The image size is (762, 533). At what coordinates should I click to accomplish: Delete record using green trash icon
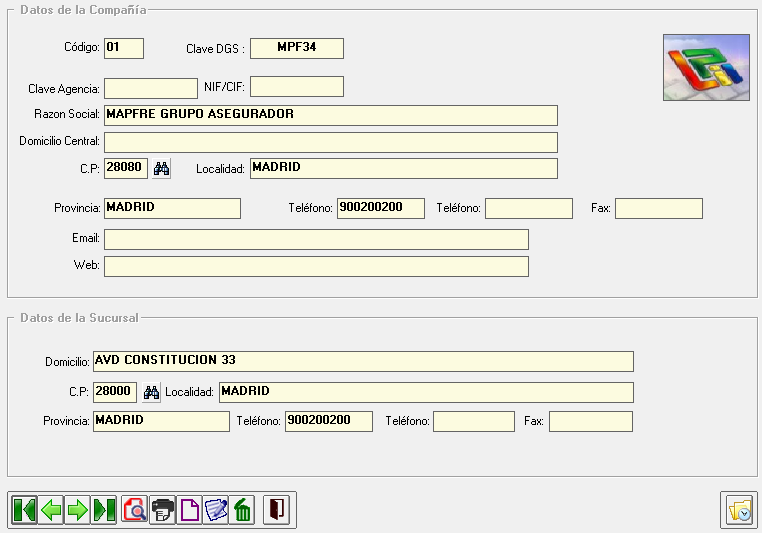[242, 510]
